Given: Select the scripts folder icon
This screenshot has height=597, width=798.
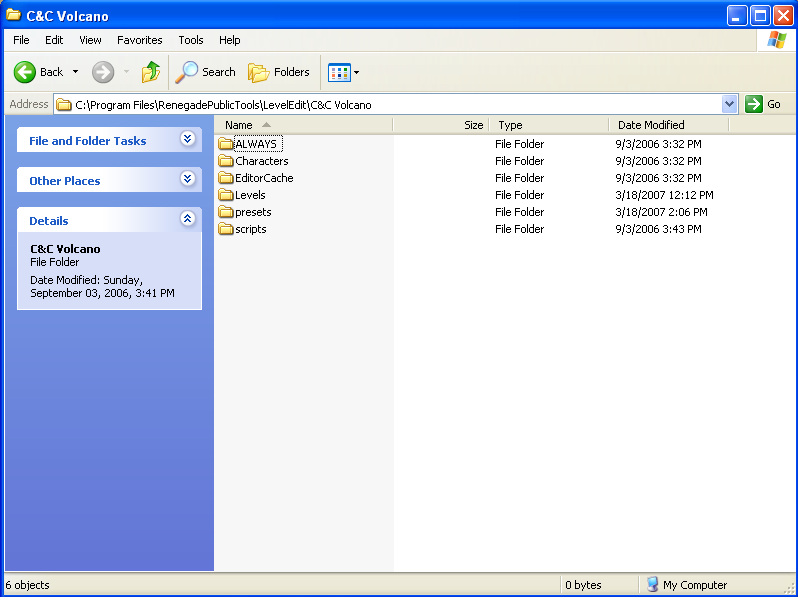Looking at the screenshot, I should pos(225,229).
